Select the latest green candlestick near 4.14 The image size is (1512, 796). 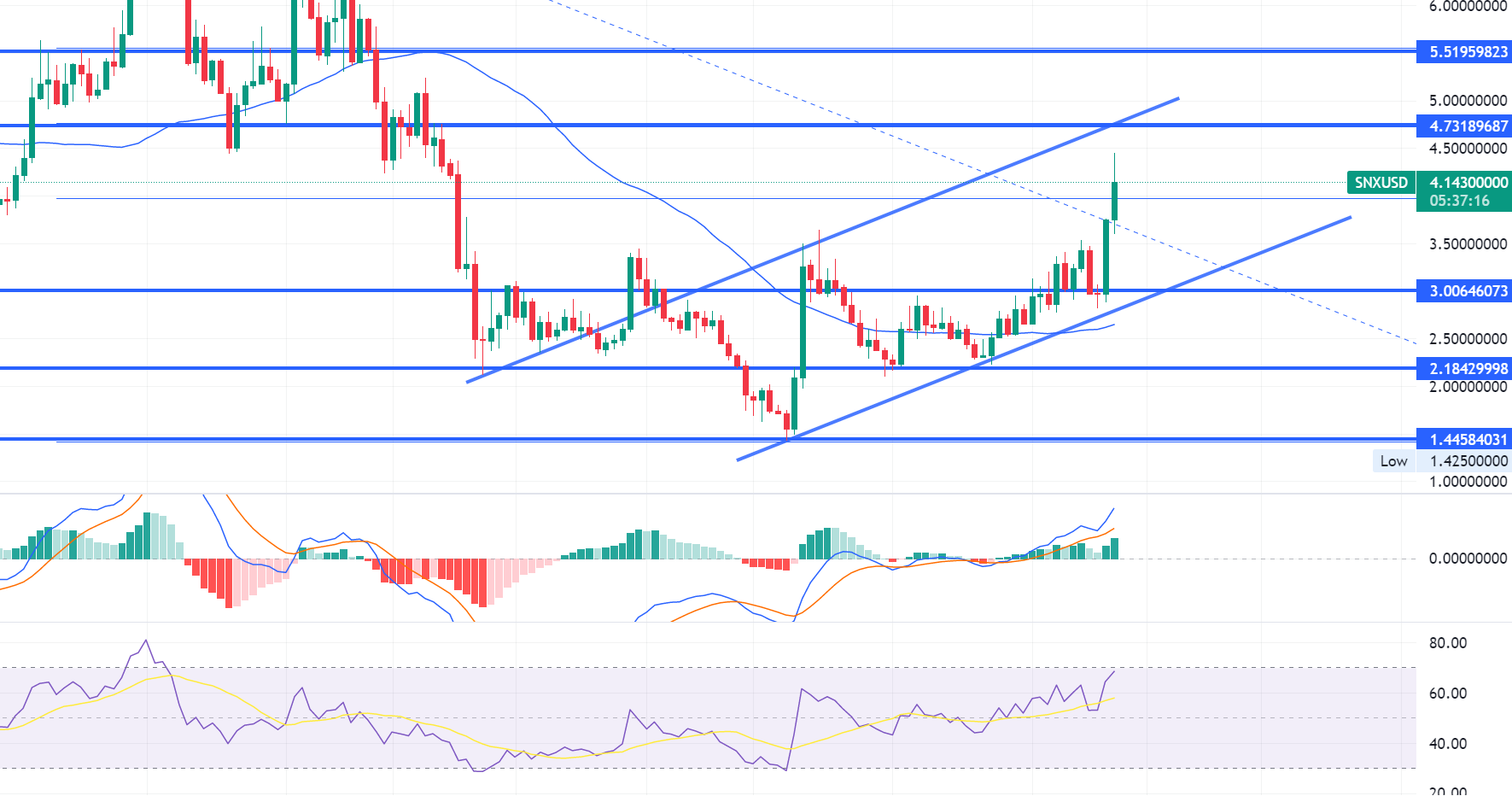tap(1114, 201)
